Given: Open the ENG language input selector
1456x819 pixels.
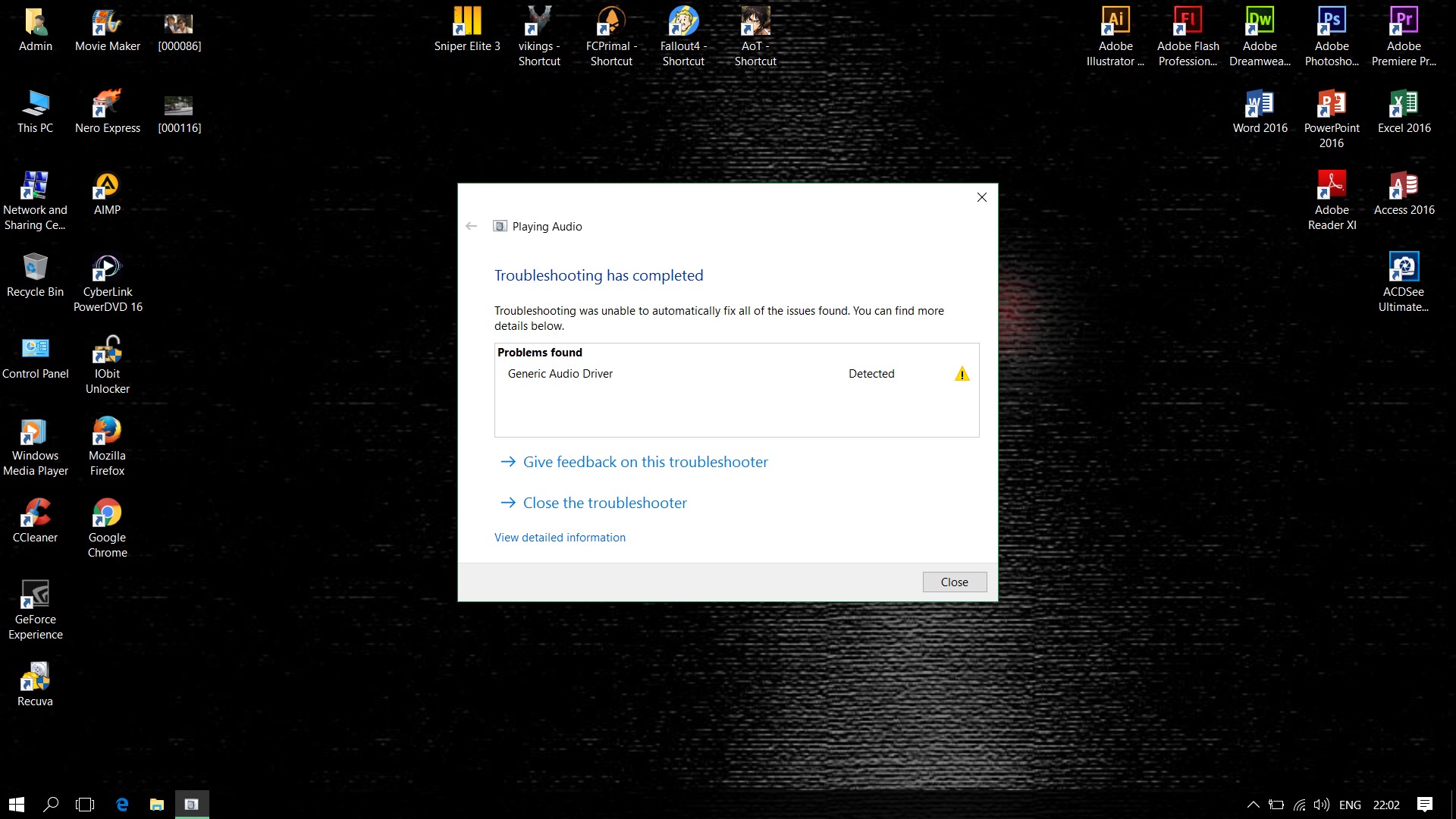Looking at the screenshot, I should [1350, 805].
